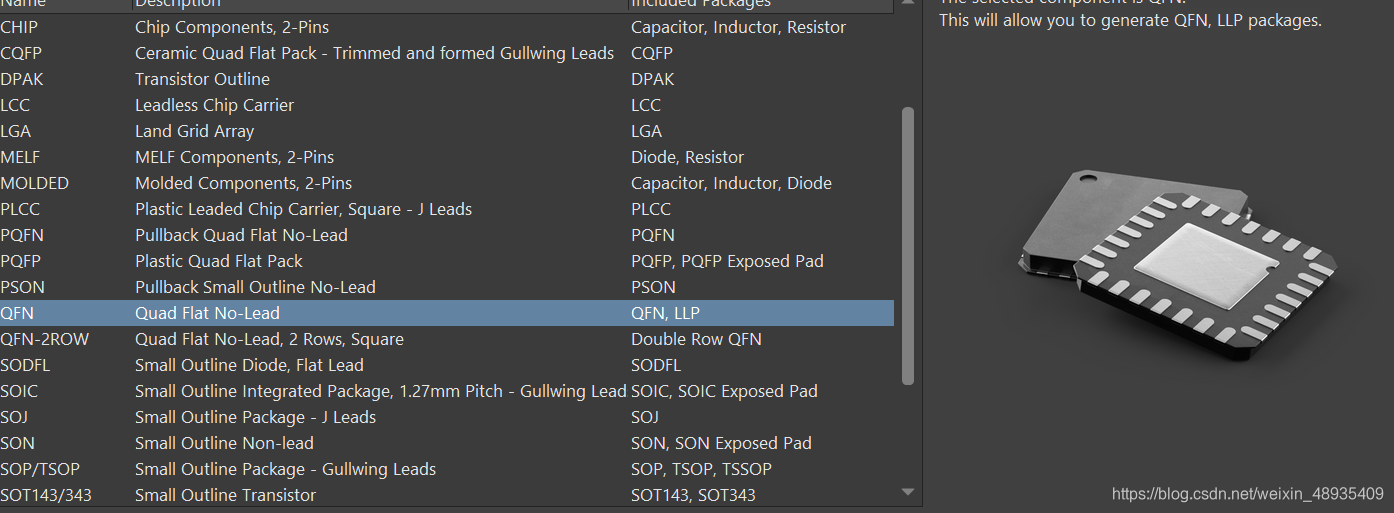Select the CHIP component row

click(x=231, y=27)
